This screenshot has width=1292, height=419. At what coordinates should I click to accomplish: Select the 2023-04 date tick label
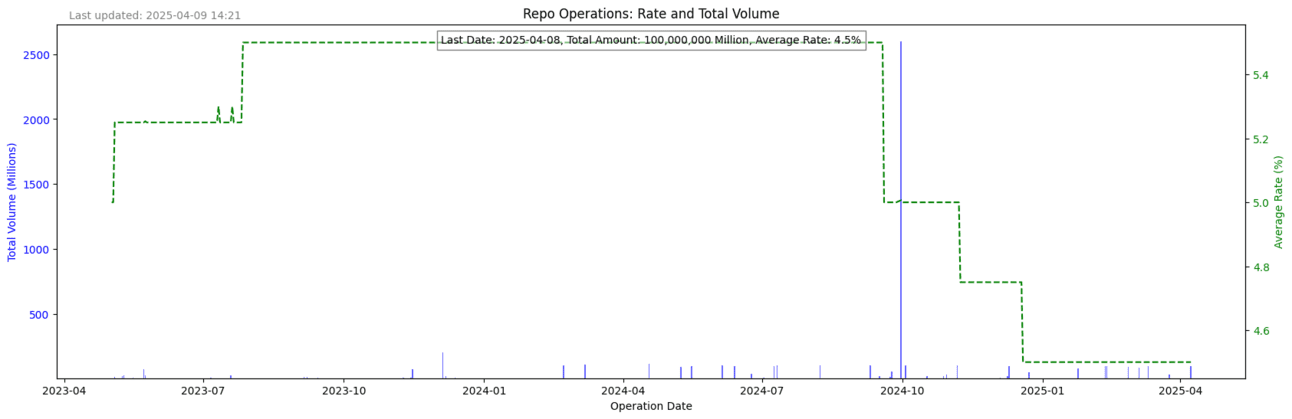(64, 391)
